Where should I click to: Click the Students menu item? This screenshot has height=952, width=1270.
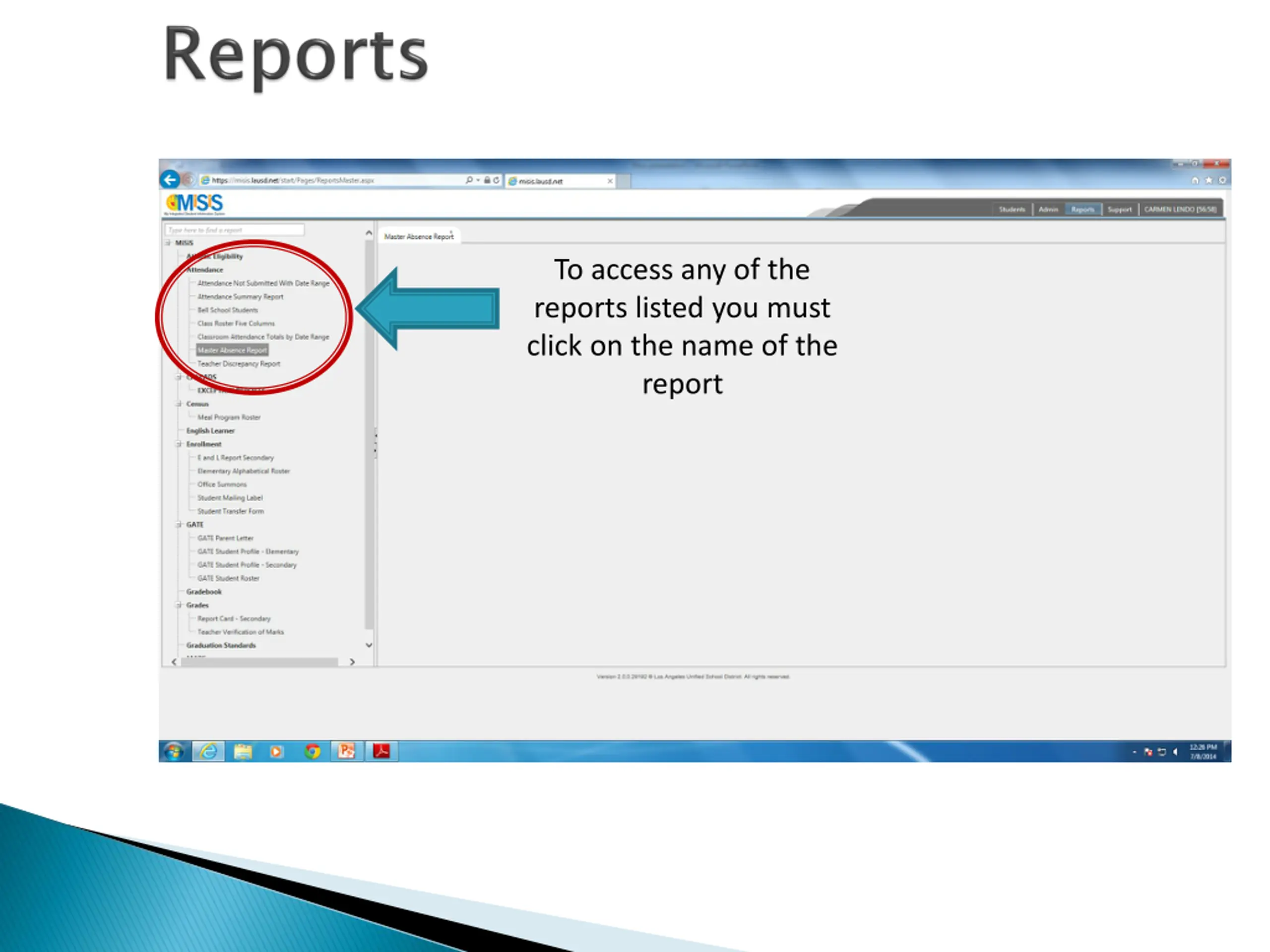(1012, 209)
